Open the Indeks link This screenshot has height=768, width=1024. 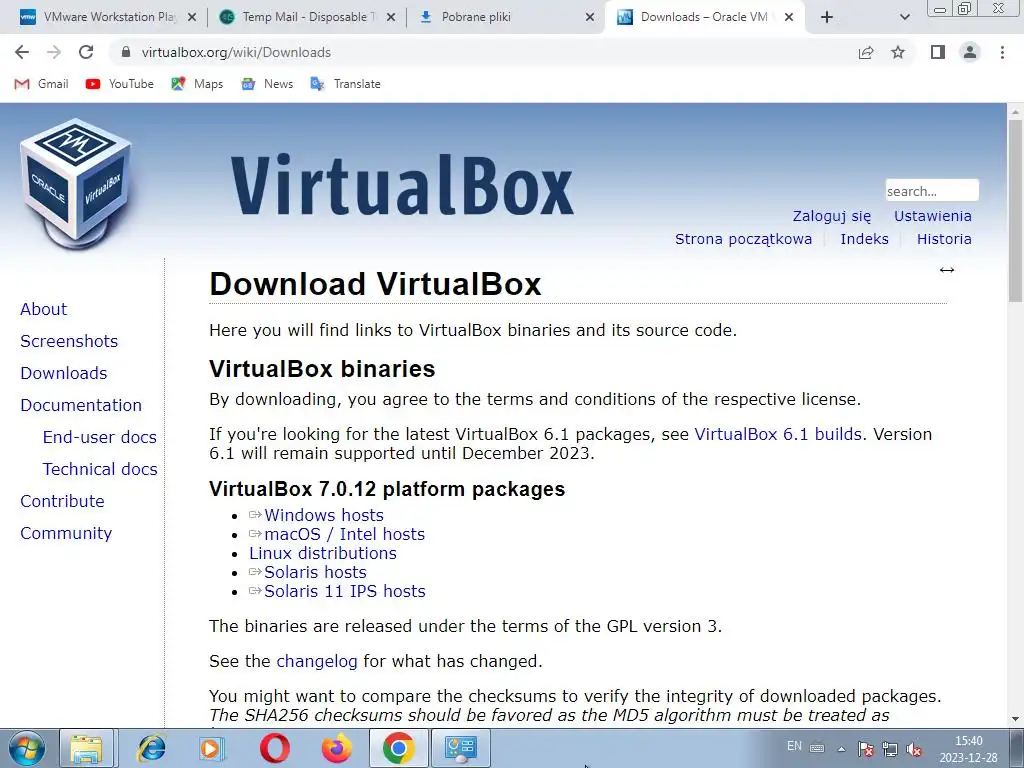coord(864,239)
